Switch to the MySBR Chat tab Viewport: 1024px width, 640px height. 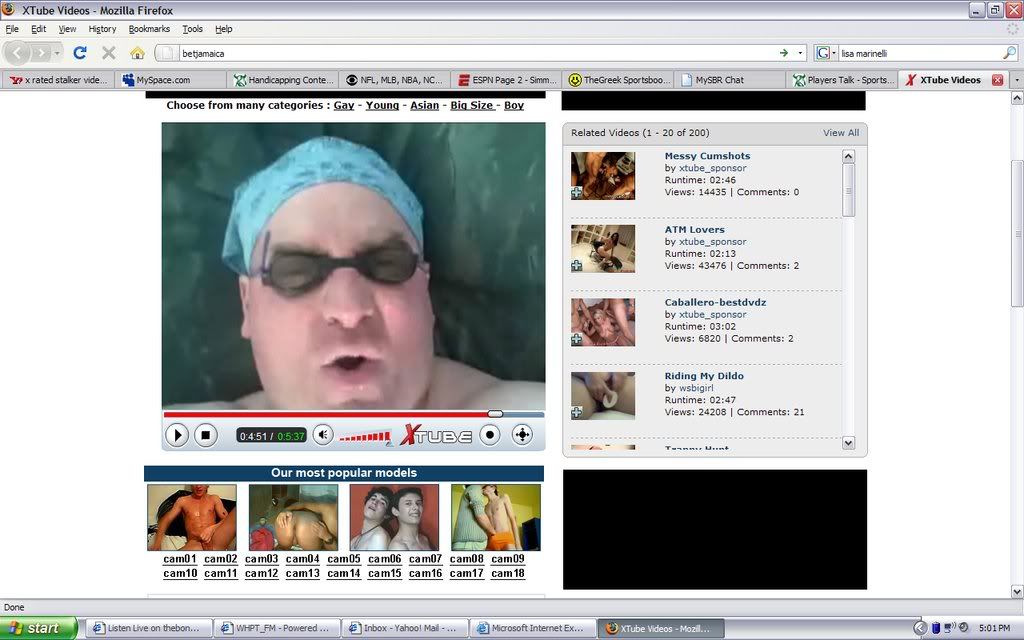pyautogui.click(x=729, y=80)
